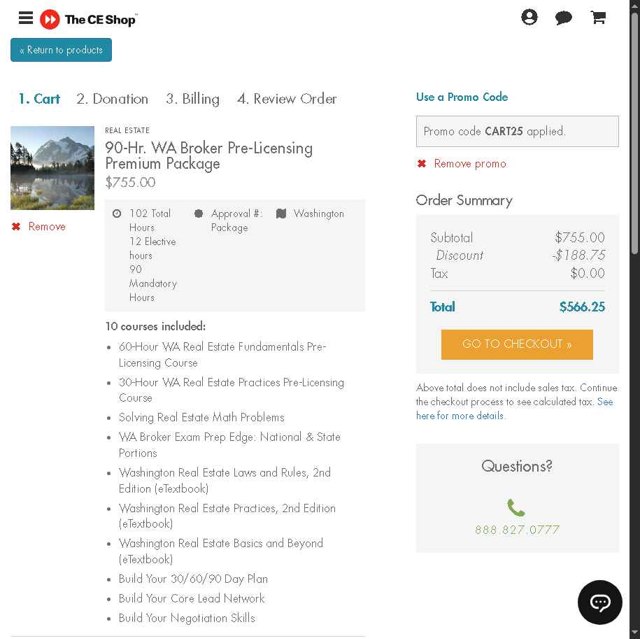Open the shopping cart icon
640x639 pixels.
(x=598, y=18)
